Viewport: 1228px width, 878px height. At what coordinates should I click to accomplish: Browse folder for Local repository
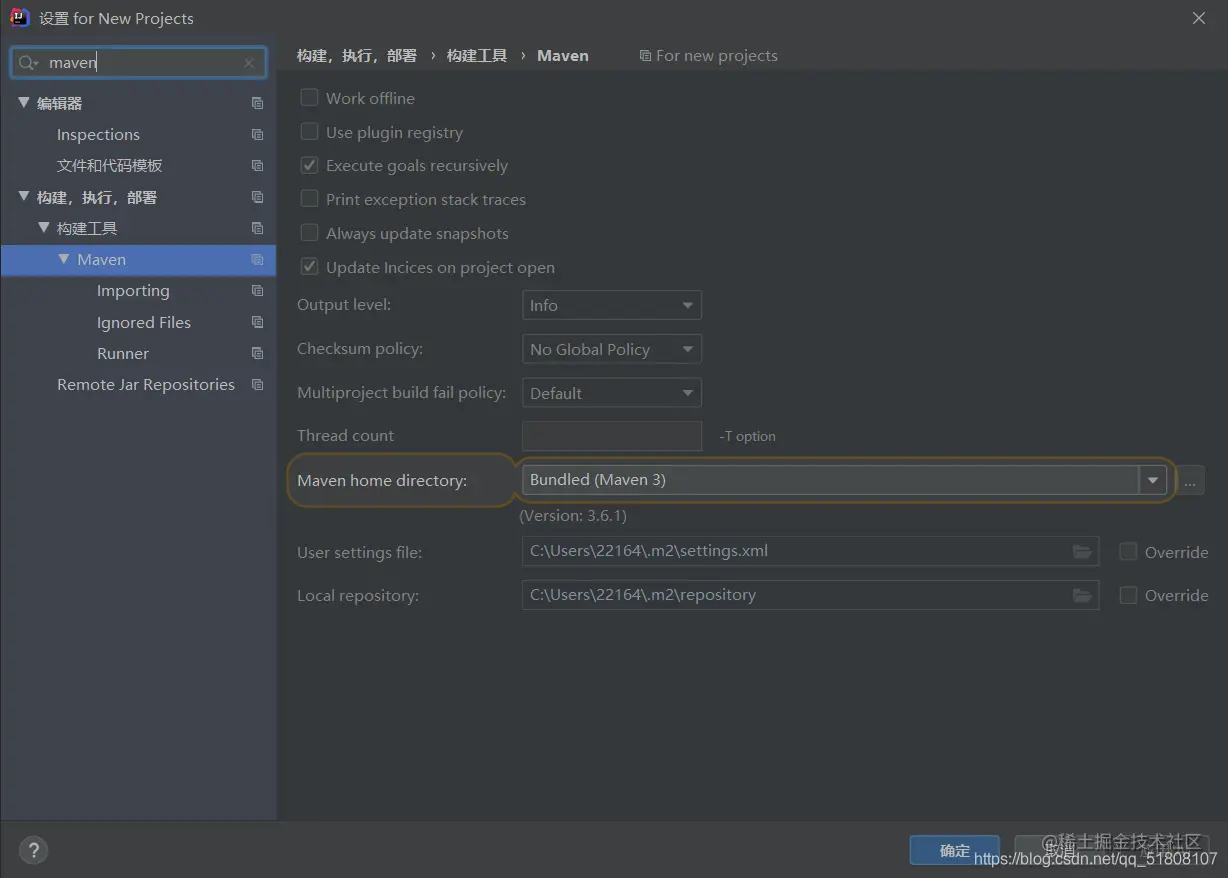coord(1081,595)
